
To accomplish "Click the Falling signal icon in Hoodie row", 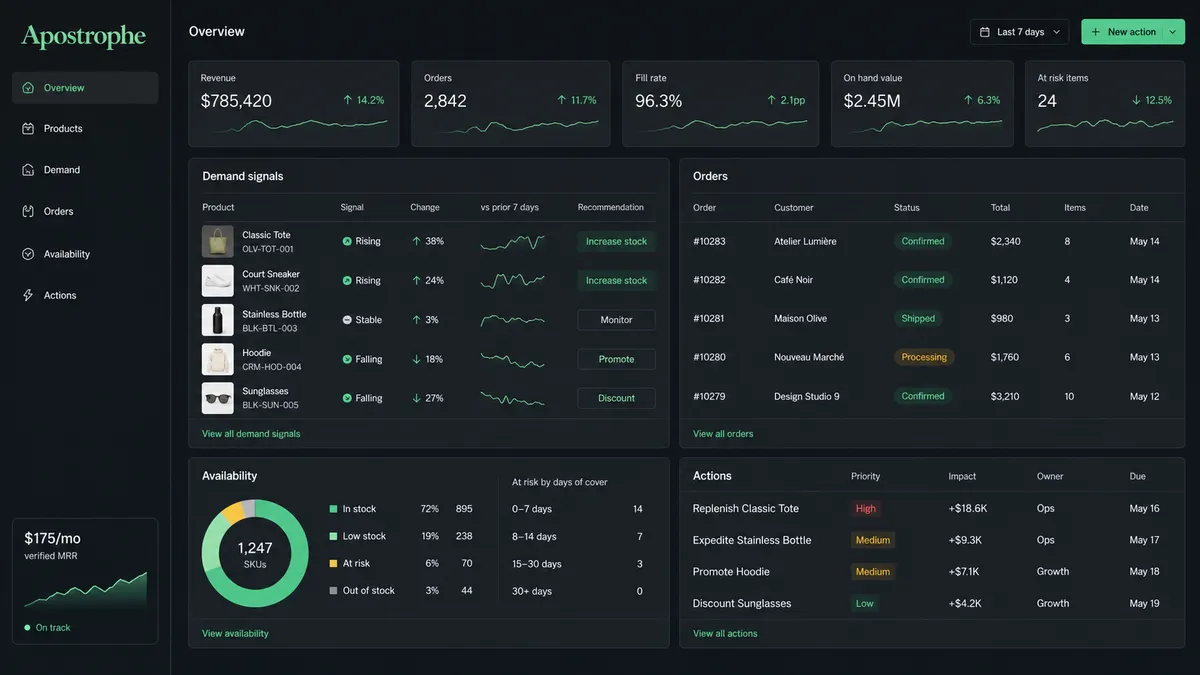I will coord(347,359).
